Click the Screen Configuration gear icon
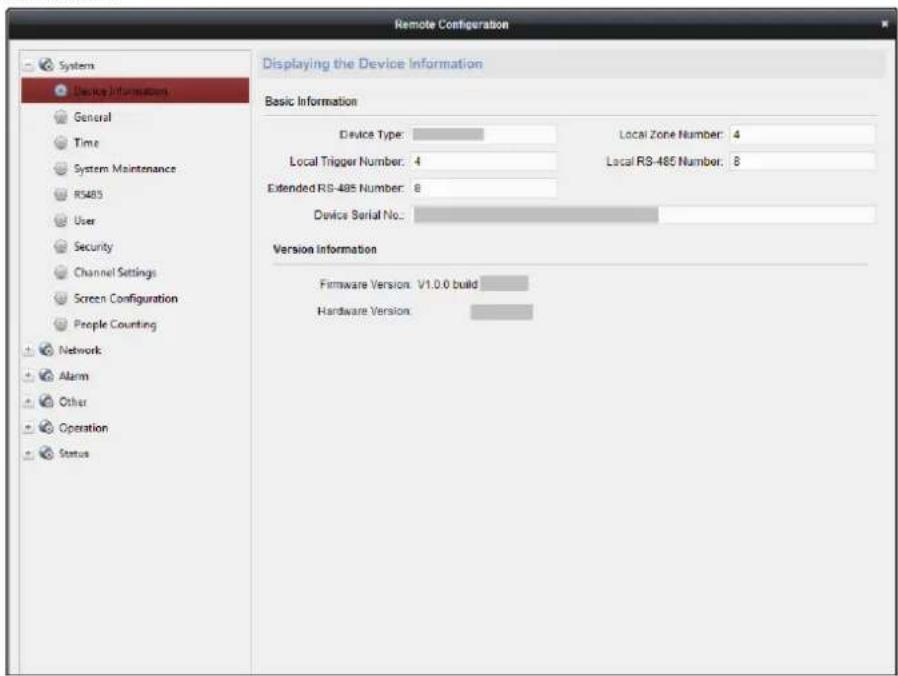The width and height of the screenshot is (898, 676). click(61, 298)
